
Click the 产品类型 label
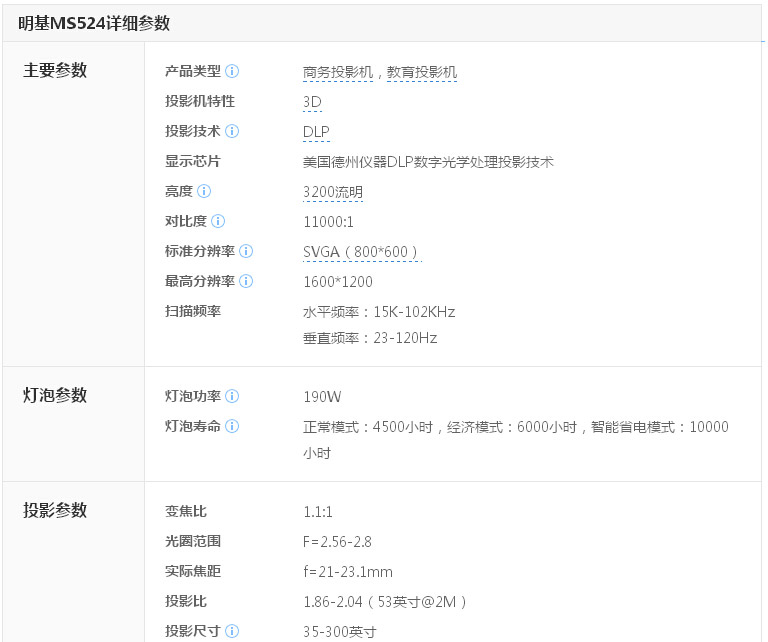pyautogui.click(x=192, y=71)
